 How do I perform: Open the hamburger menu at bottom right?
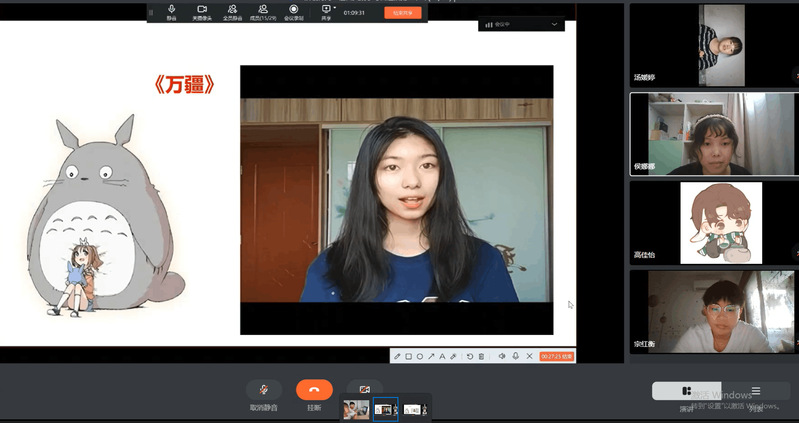click(756, 391)
